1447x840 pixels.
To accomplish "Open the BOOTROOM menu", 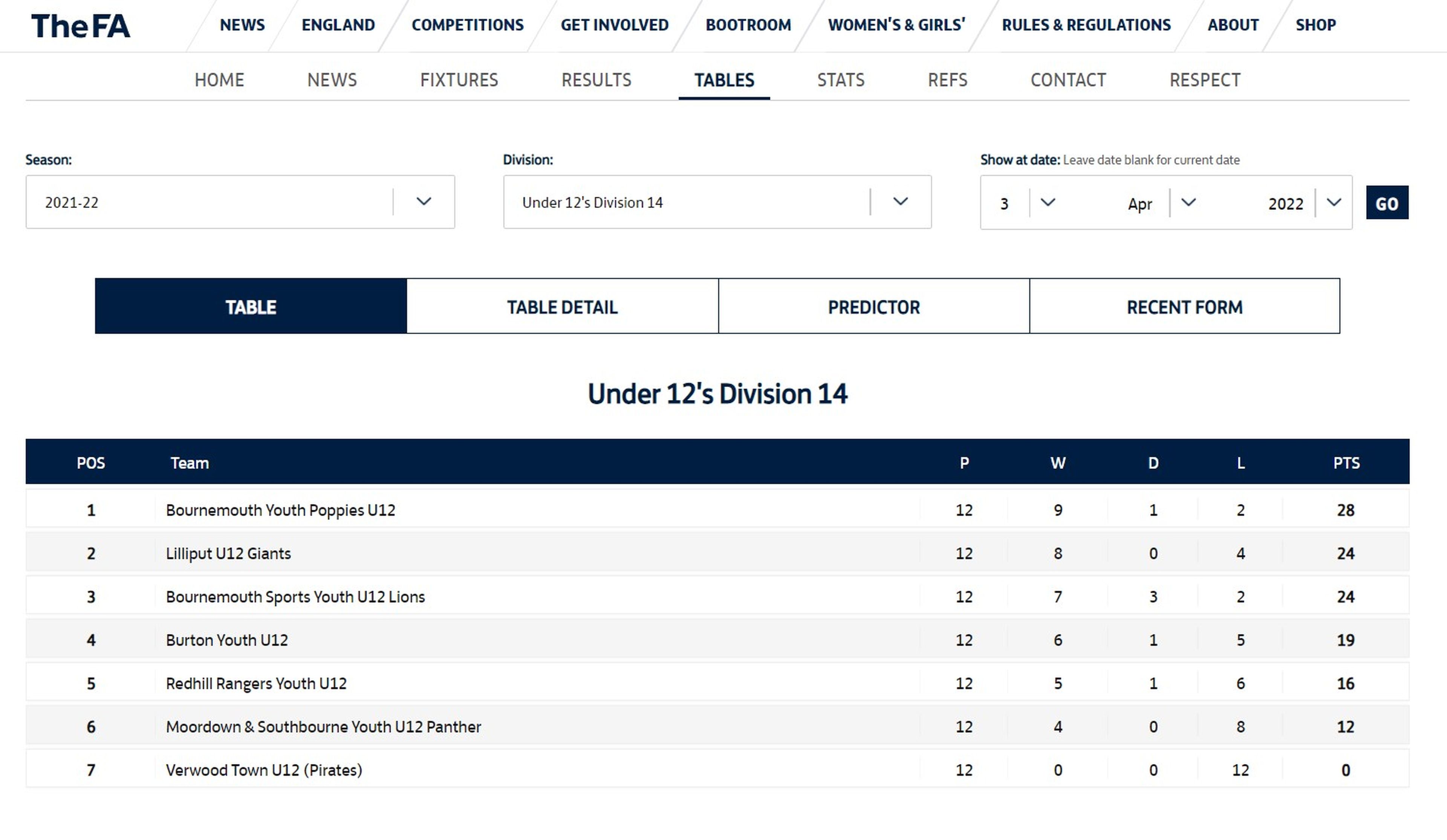I will pyautogui.click(x=748, y=25).
